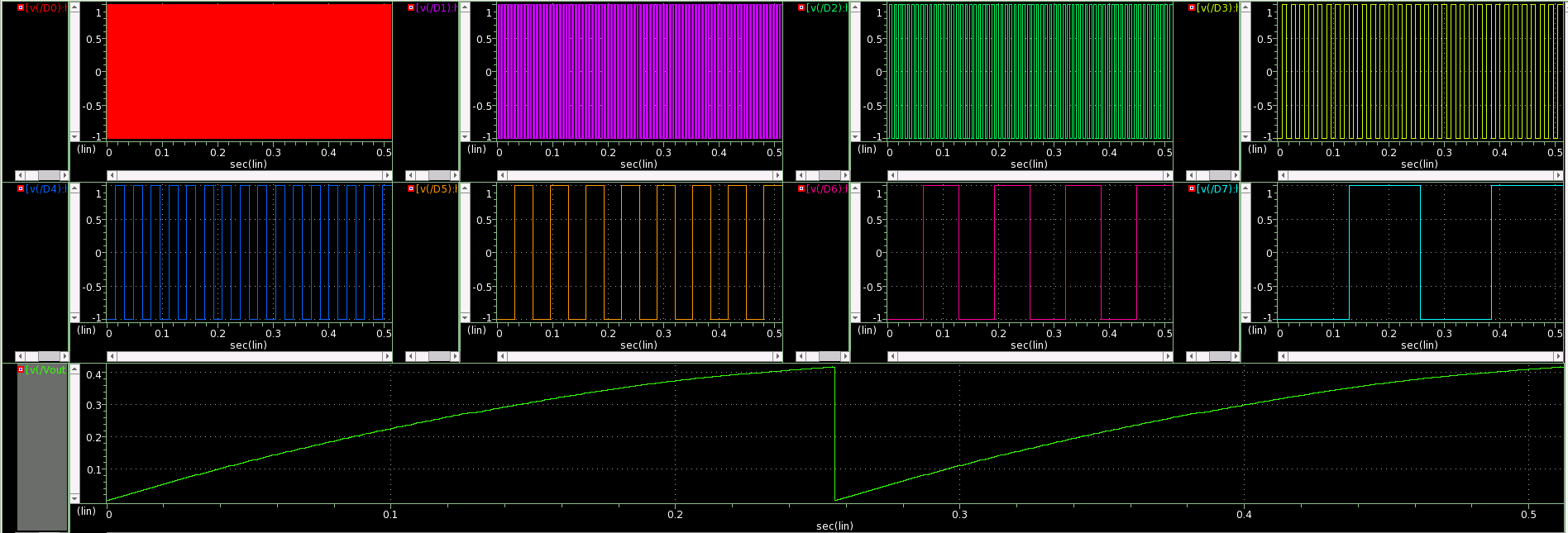Click the red marker icon beside v(/Vout)
Screen dimensions: 1568x533
click(x=21, y=369)
